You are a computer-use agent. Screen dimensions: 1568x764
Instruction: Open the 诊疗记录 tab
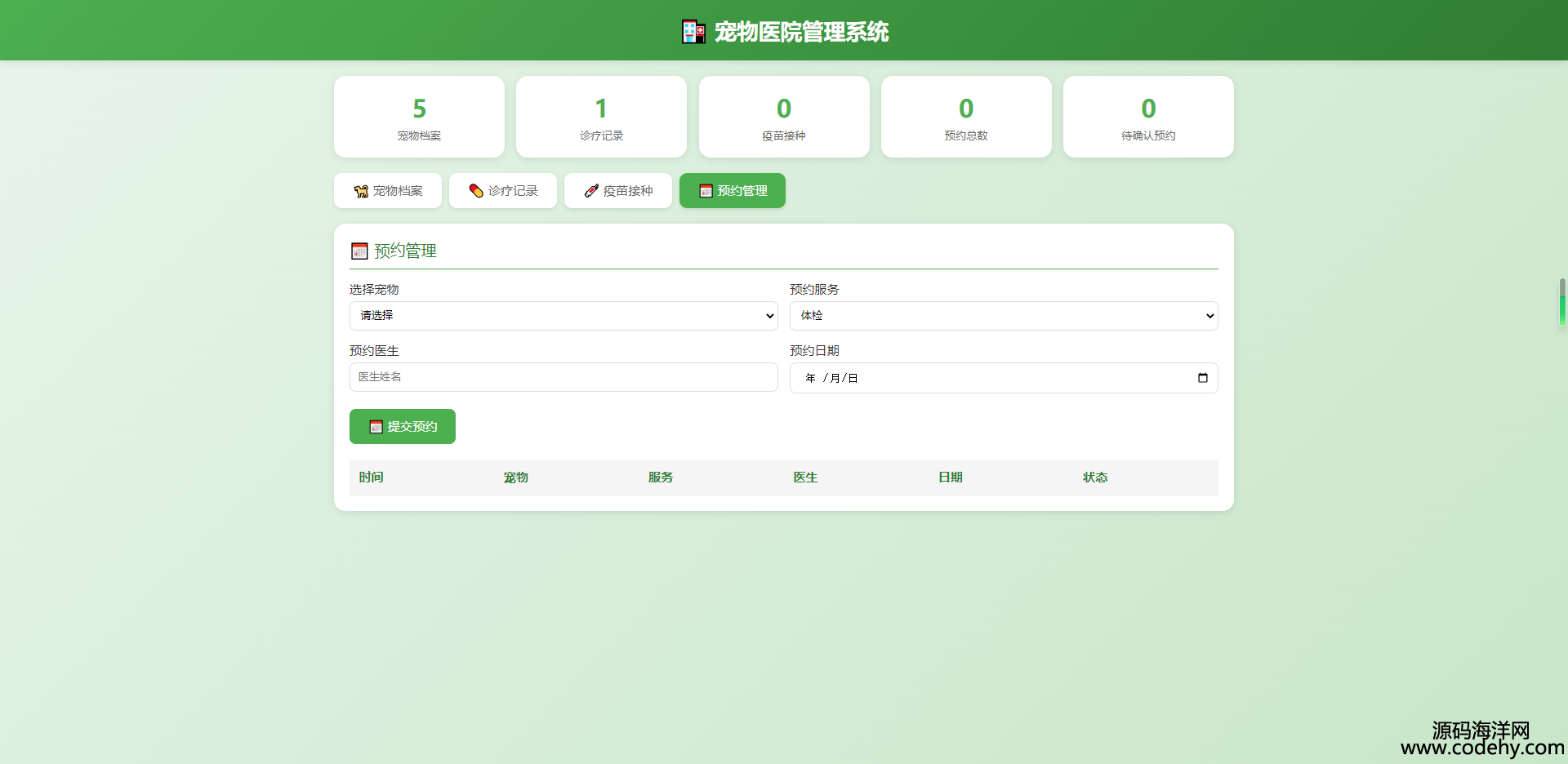(503, 191)
